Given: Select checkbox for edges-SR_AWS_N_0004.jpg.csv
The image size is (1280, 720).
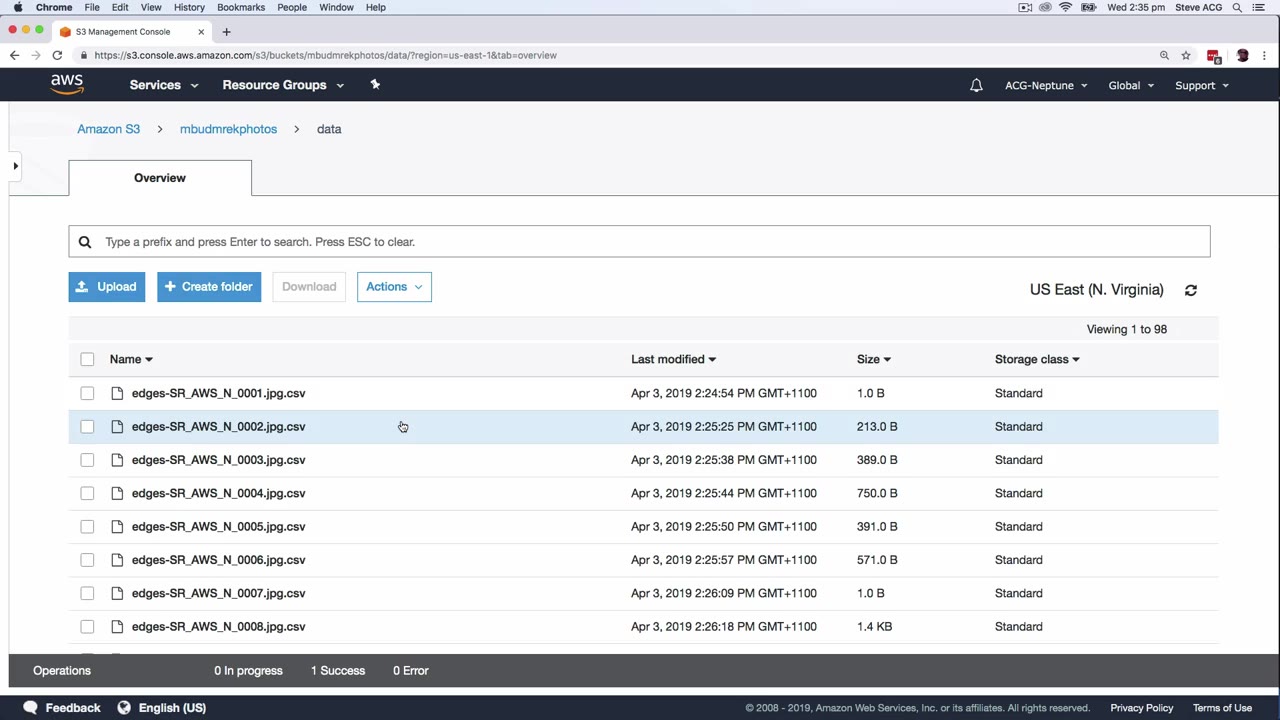Looking at the screenshot, I should coord(87,493).
